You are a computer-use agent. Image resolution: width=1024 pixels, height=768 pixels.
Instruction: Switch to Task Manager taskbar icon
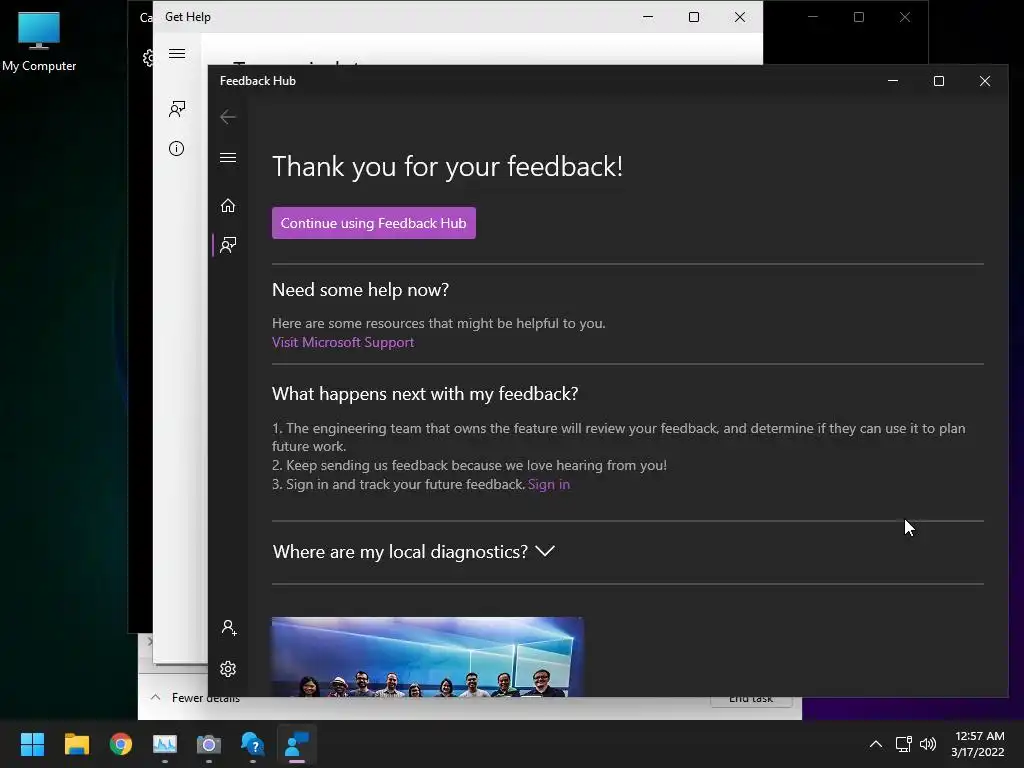click(165, 744)
